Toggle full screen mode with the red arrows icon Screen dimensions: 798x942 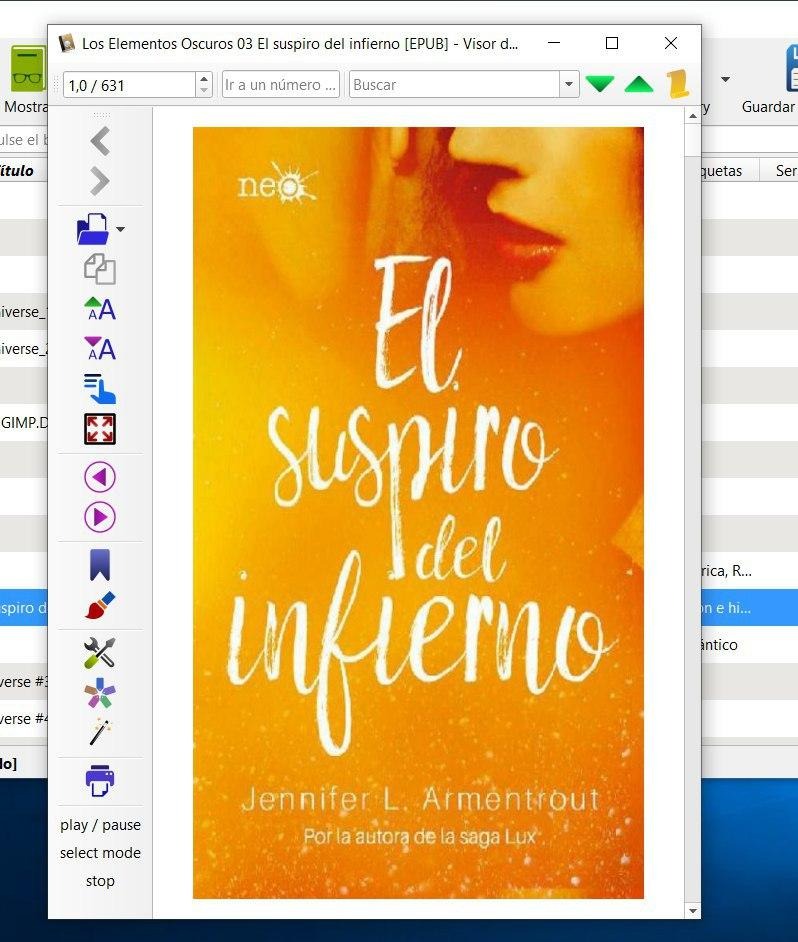(100, 429)
